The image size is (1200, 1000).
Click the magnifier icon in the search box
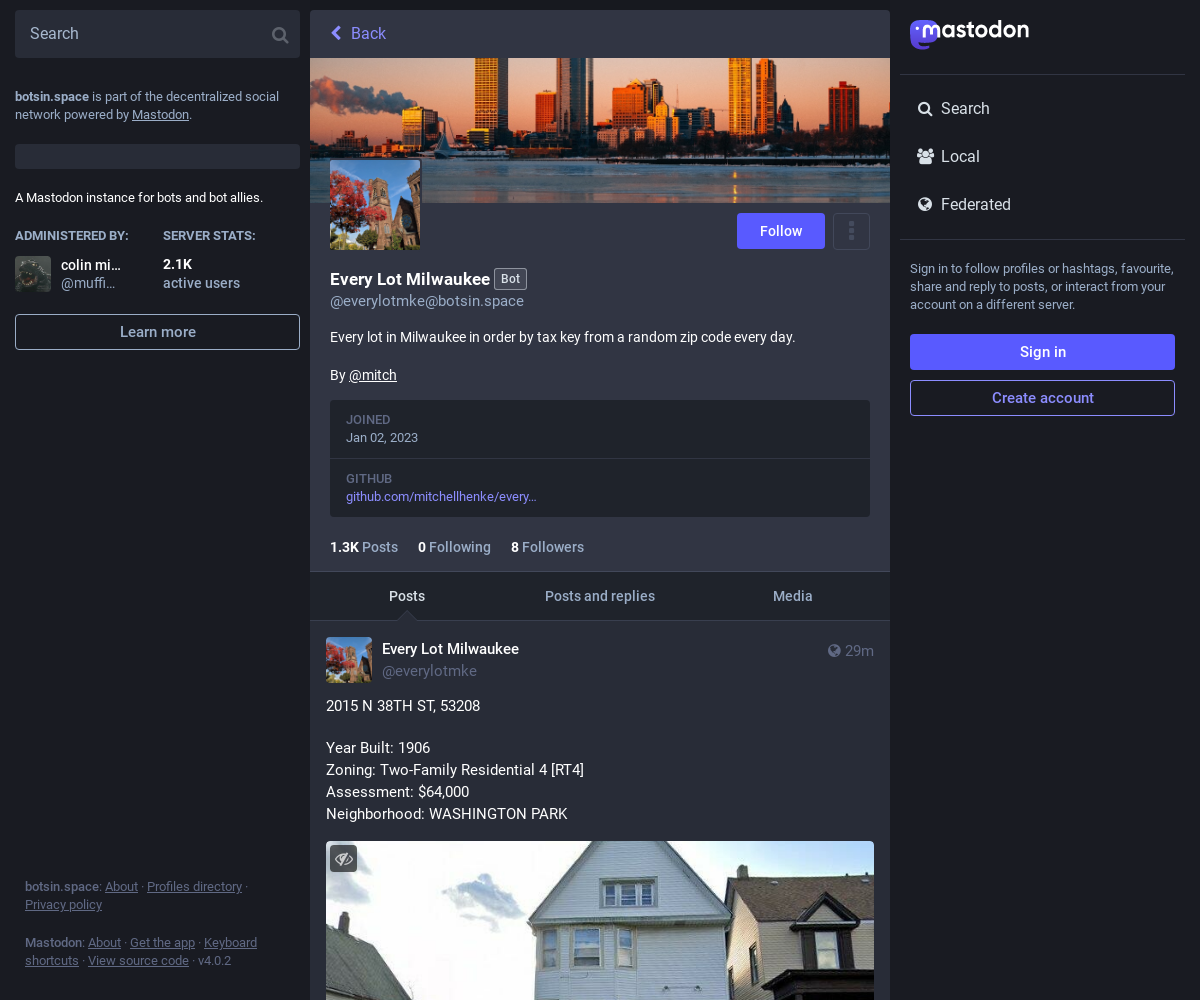(x=280, y=35)
